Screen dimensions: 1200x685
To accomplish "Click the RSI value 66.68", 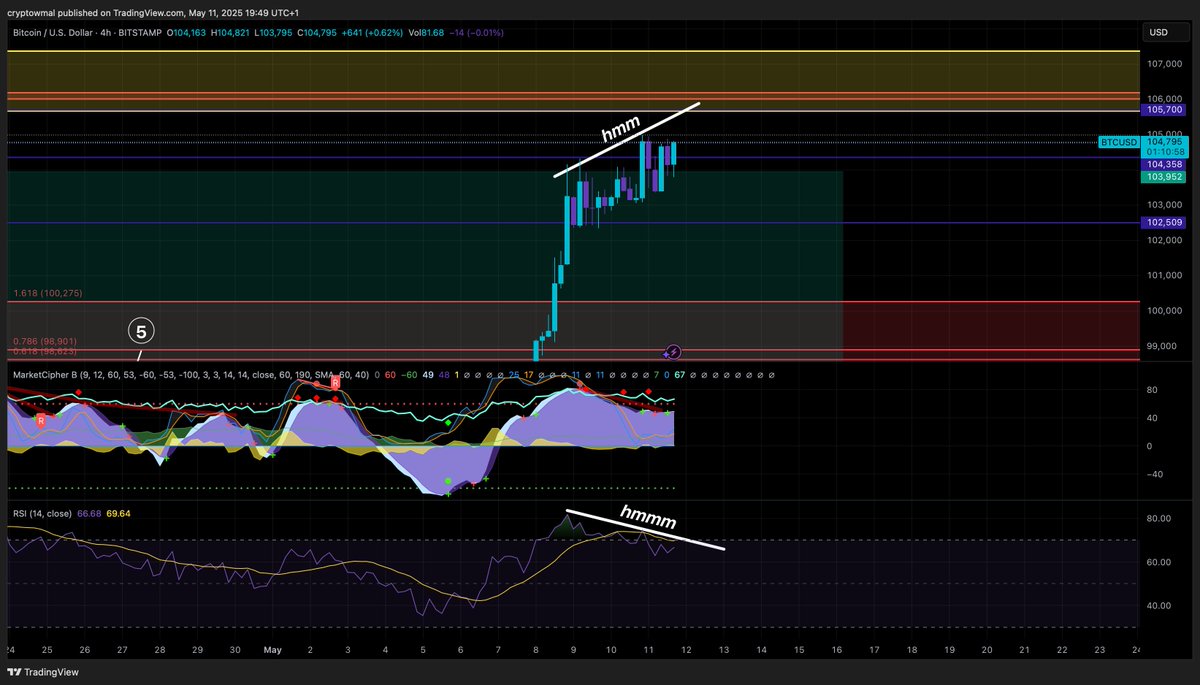I will coord(89,513).
